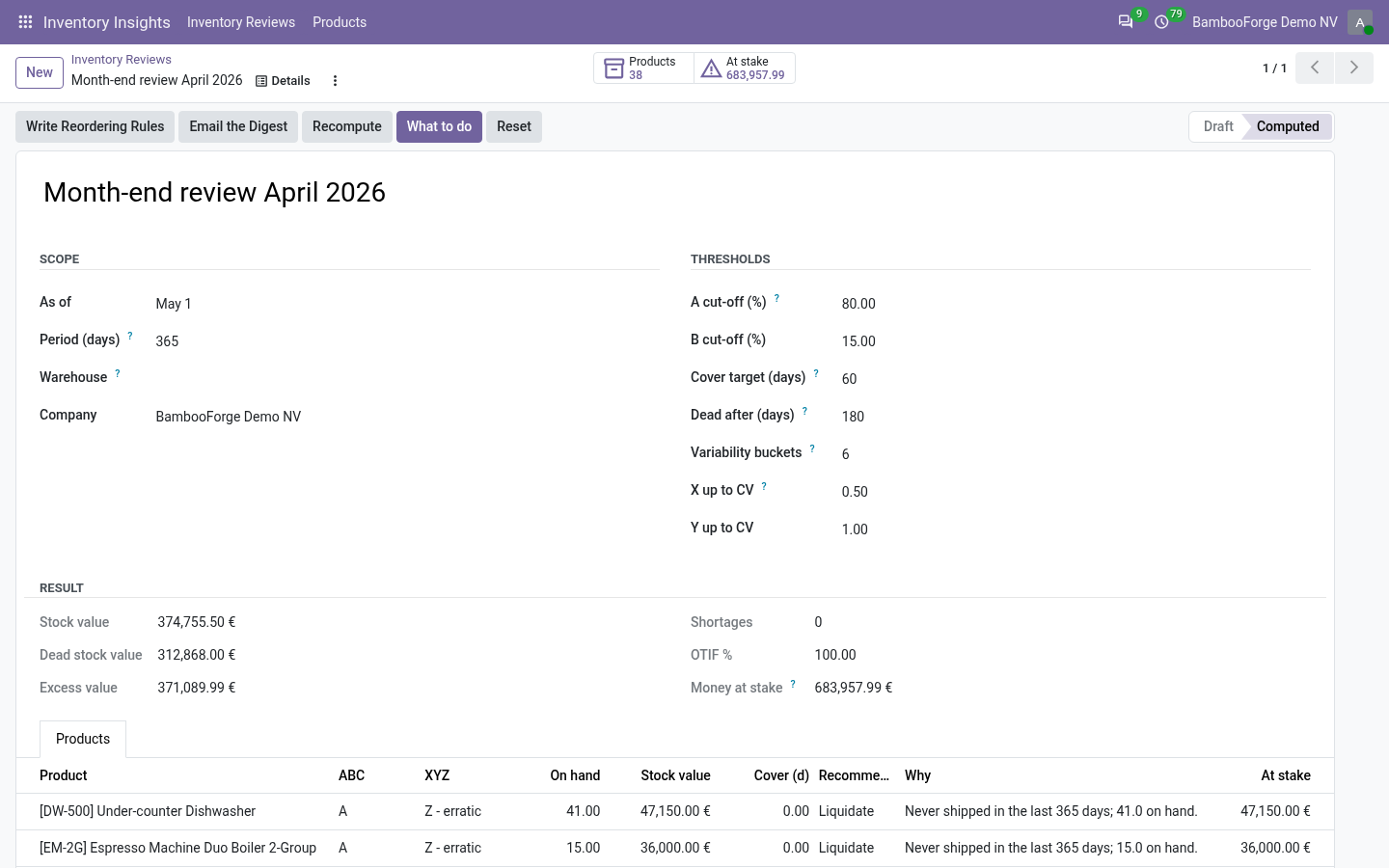Show help for A cut-off (%)
Viewport: 1389px width, 868px height.
pyautogui.click(x=776, y=298)
